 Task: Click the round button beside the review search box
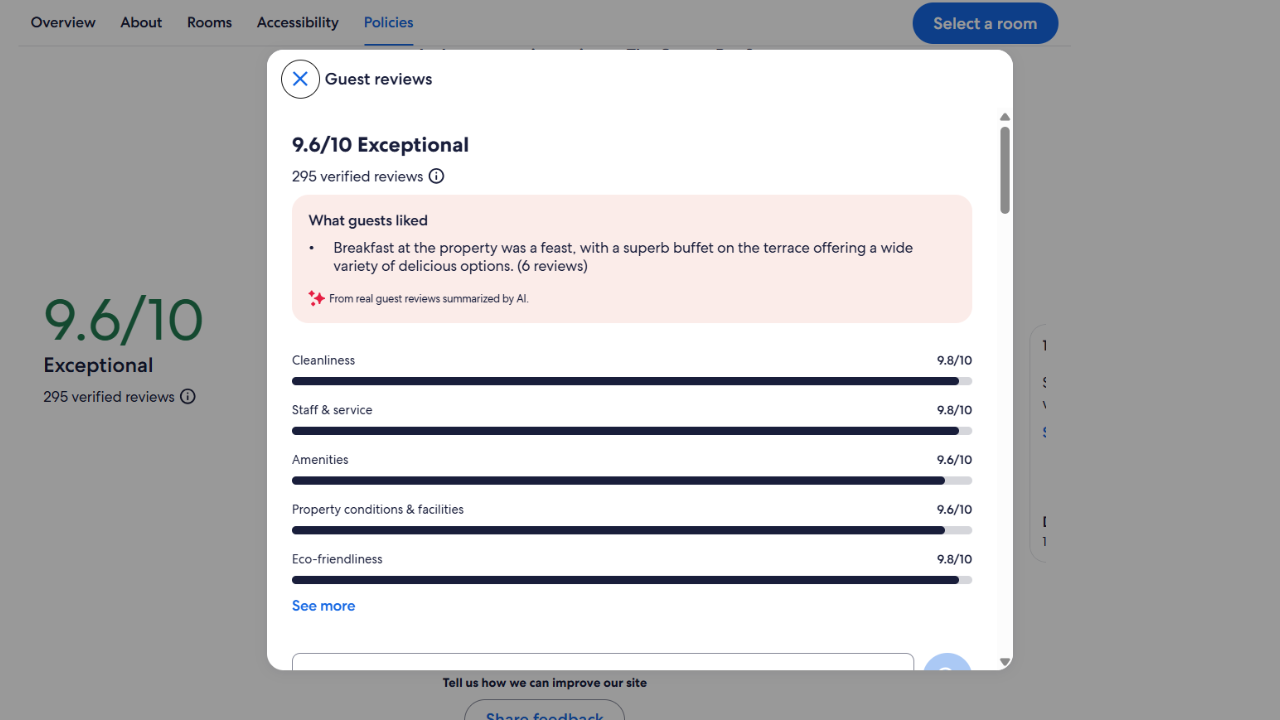tap(947, 662)
